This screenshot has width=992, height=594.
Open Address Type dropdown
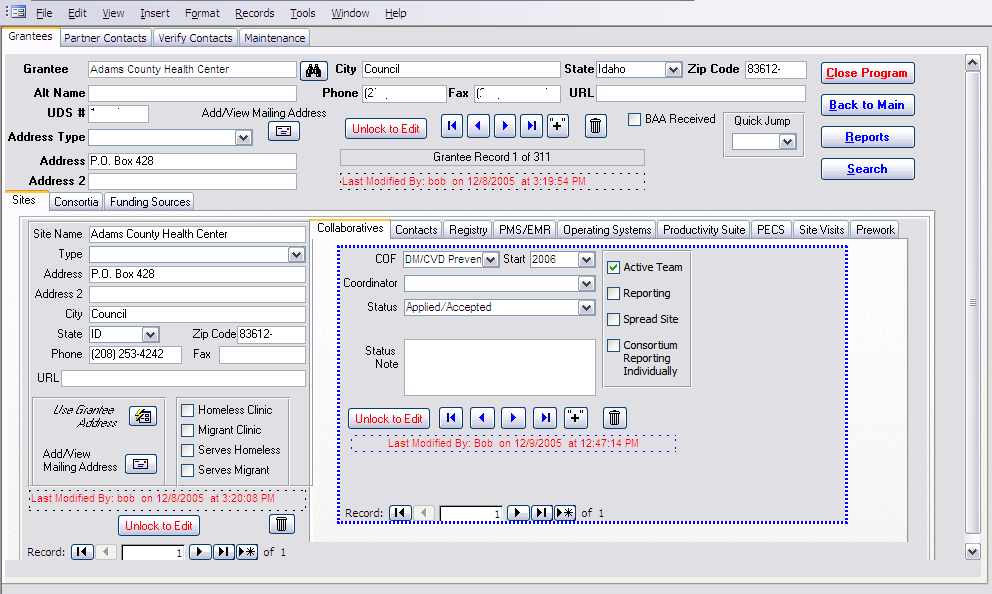244,137
